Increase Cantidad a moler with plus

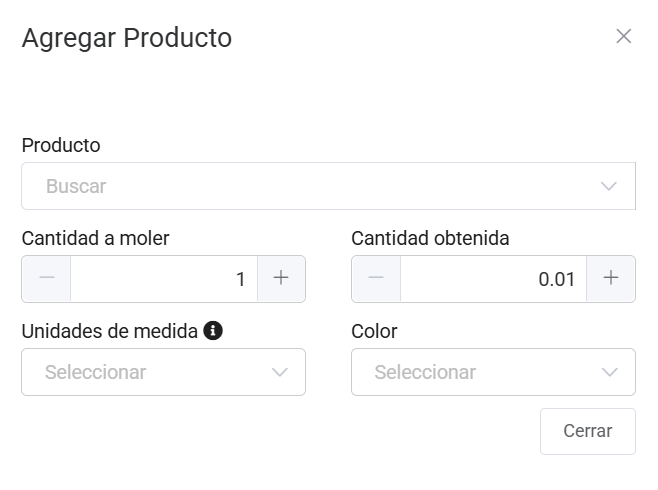281,279
